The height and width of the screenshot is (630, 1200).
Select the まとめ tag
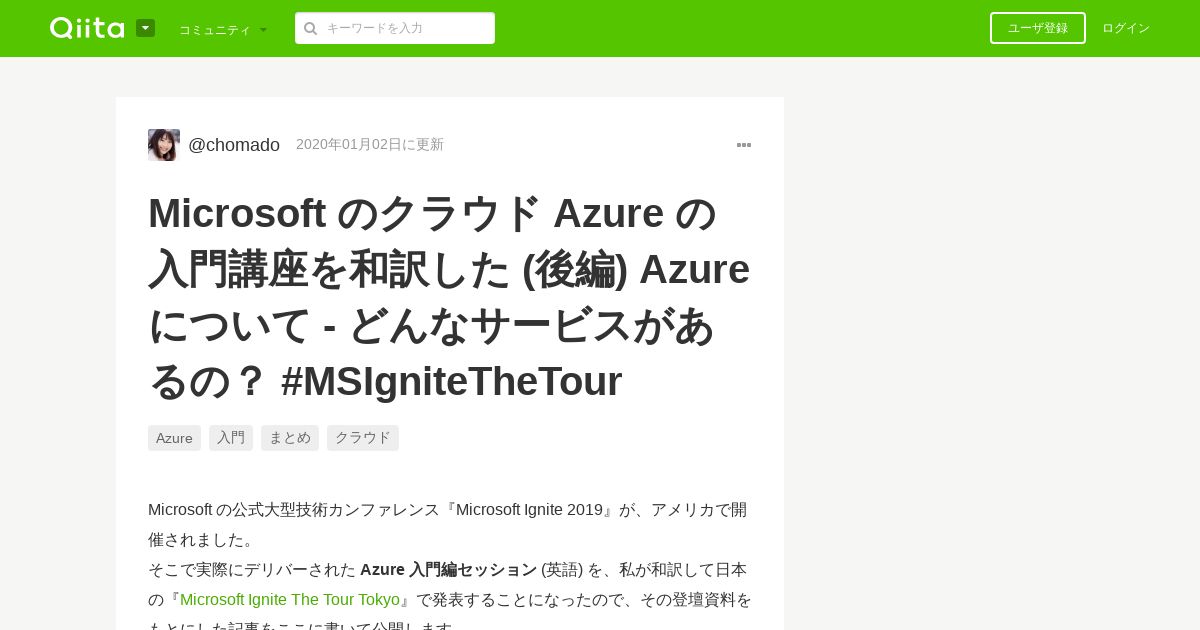[290, 438]
